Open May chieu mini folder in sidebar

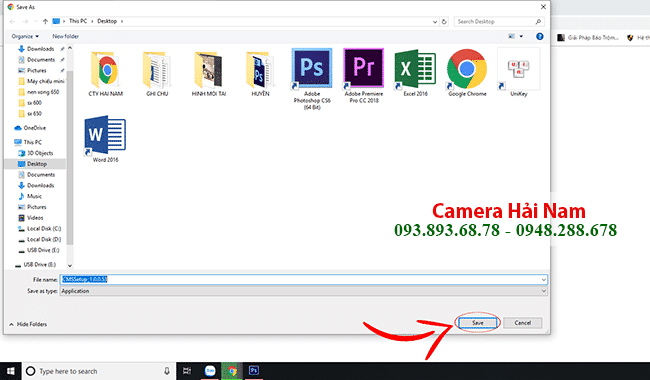tap(41, 81)
